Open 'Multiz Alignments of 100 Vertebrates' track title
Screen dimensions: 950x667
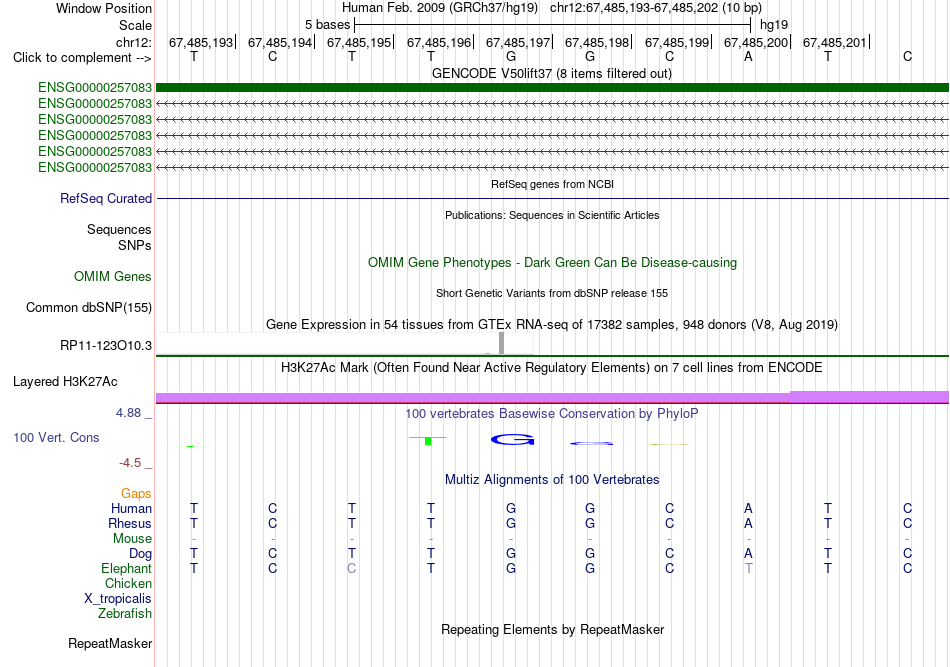(x=552, y=480)
